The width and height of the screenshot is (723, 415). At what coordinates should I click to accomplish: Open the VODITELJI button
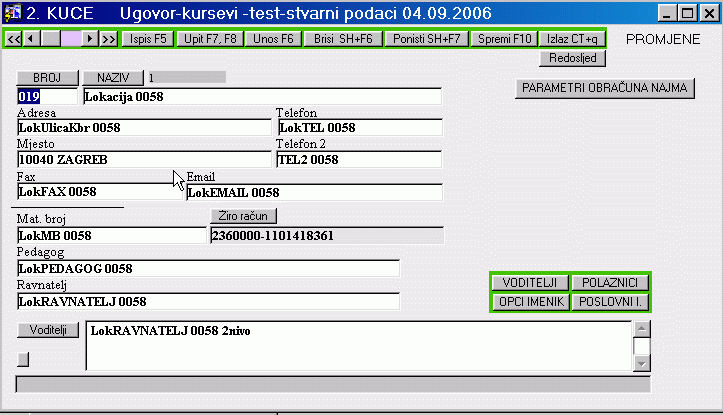(x=530, y=282)
